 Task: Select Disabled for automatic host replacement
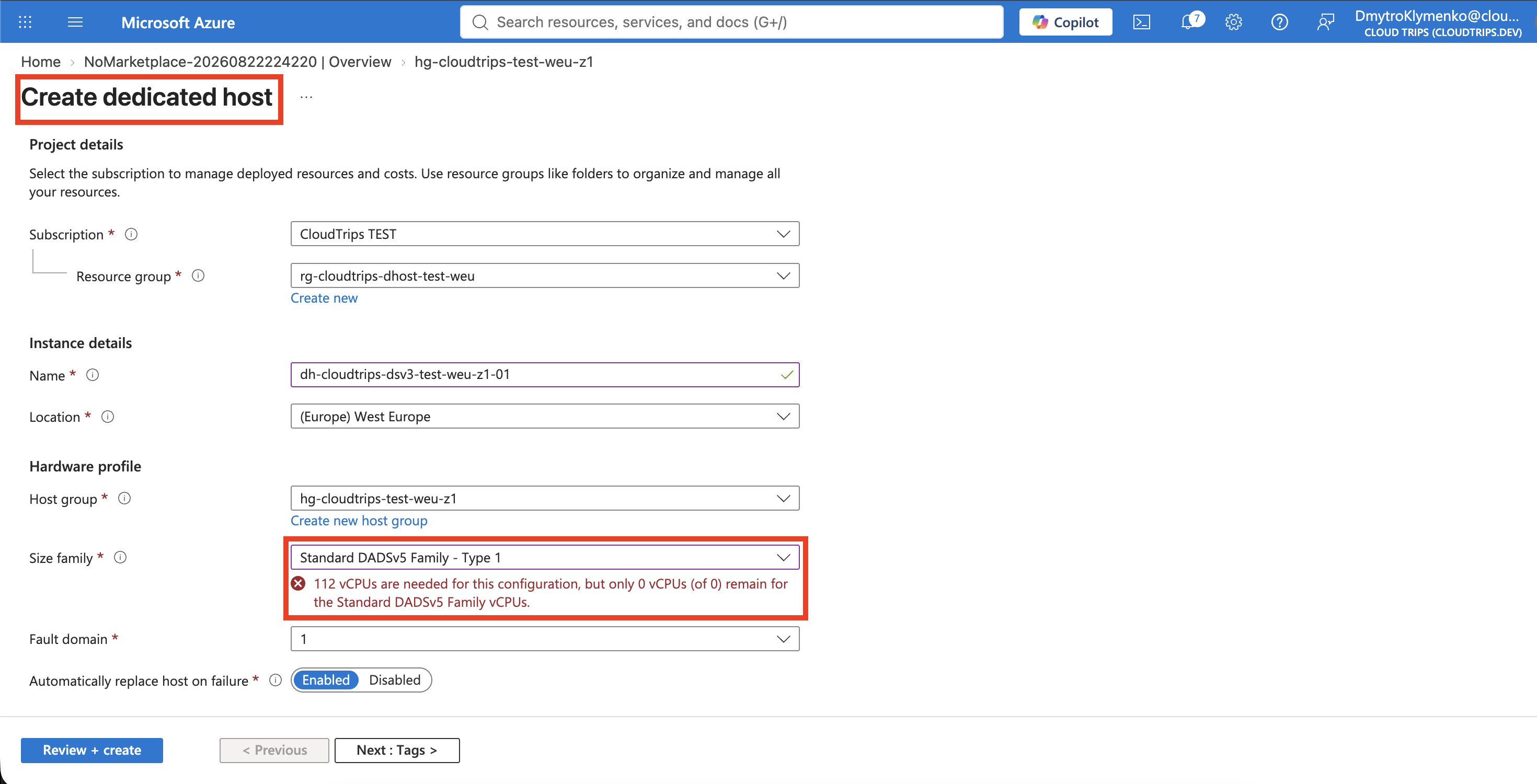pos(394,680)
